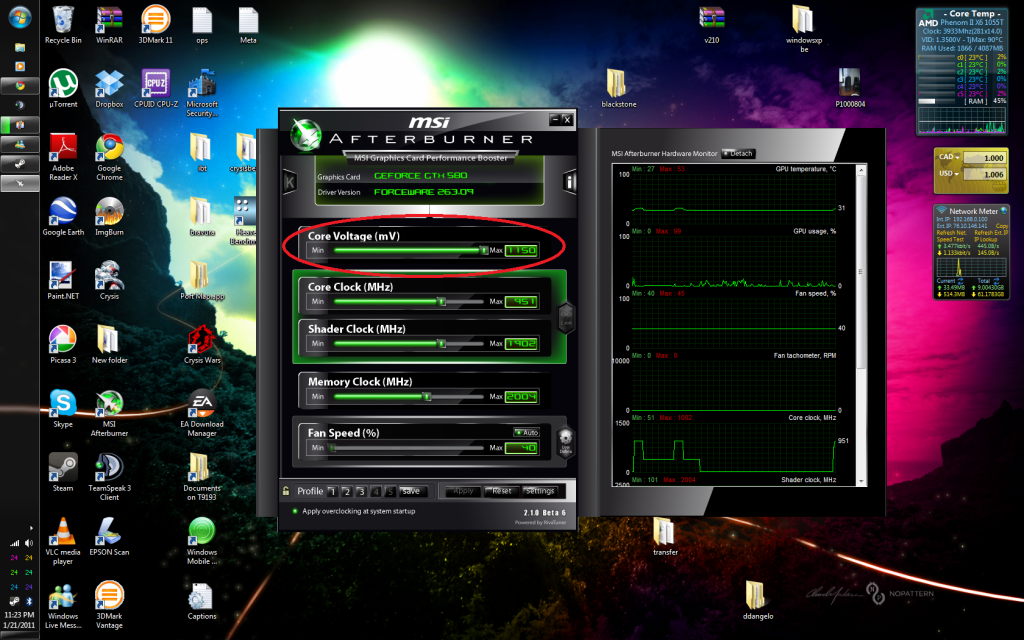Click the user-defined fan control button

pos(566,442)
